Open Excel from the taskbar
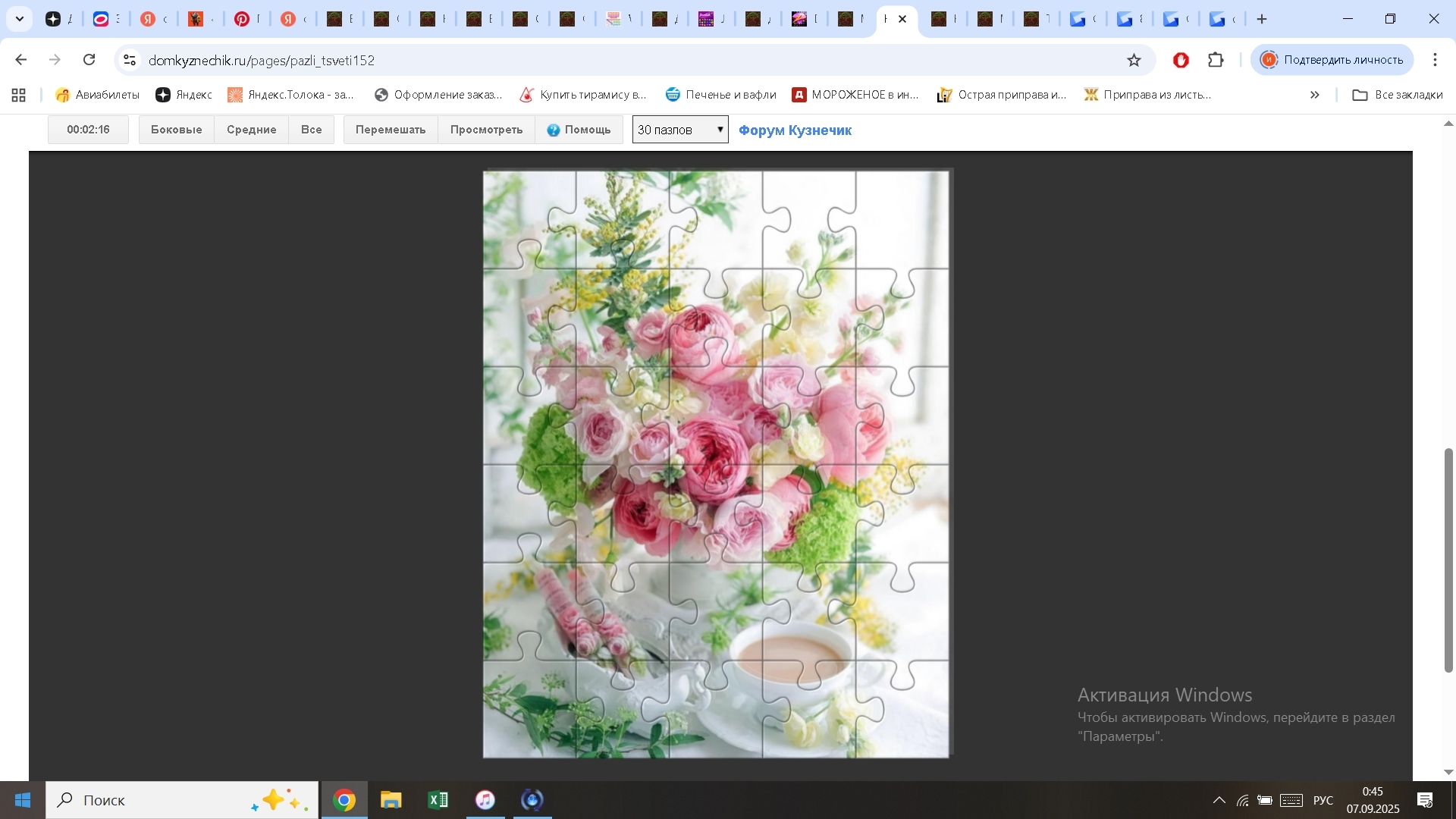The width and height of the screenshot is (1456, 819). pos(438,800)
